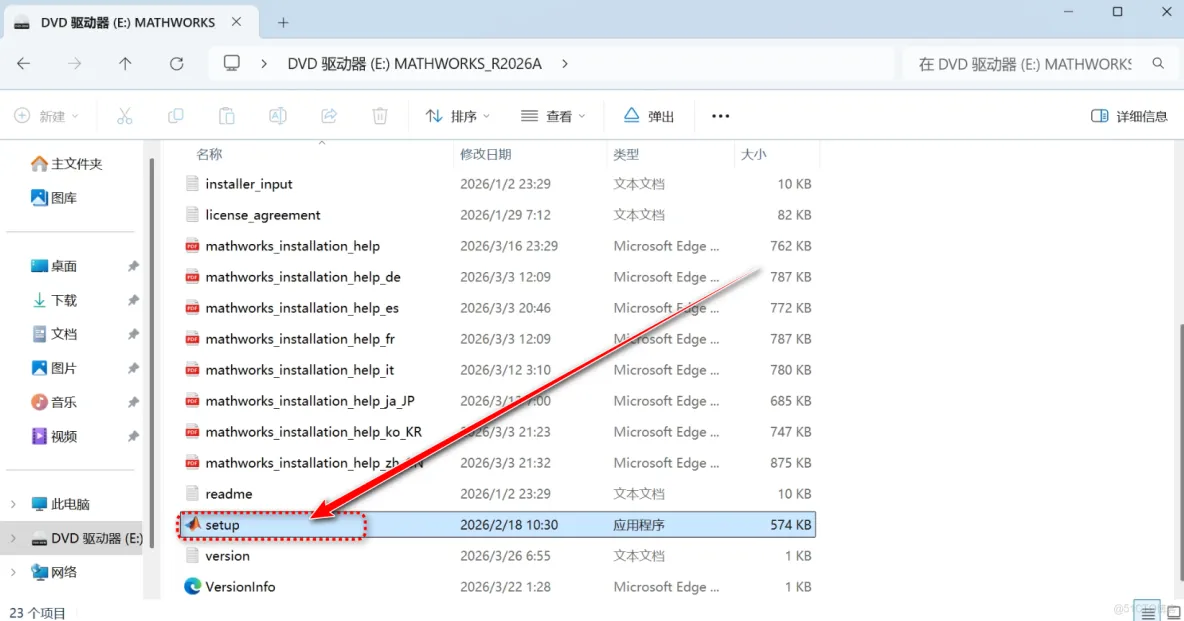Viewport: 1184px width, 621px height.
Task: Close the DVD 驱动器 tab
Action: pyautogui.click(x=236, y=22)
